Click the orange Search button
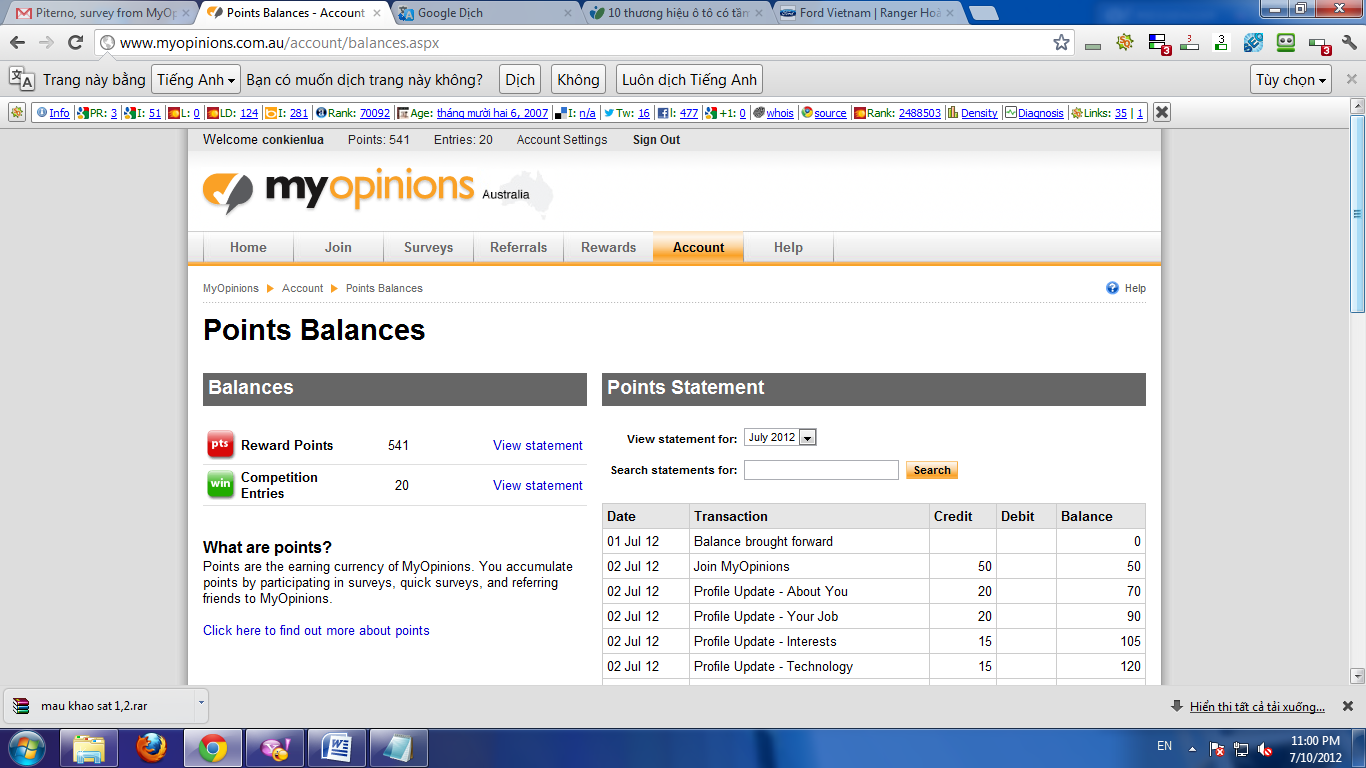 point(932,470)
